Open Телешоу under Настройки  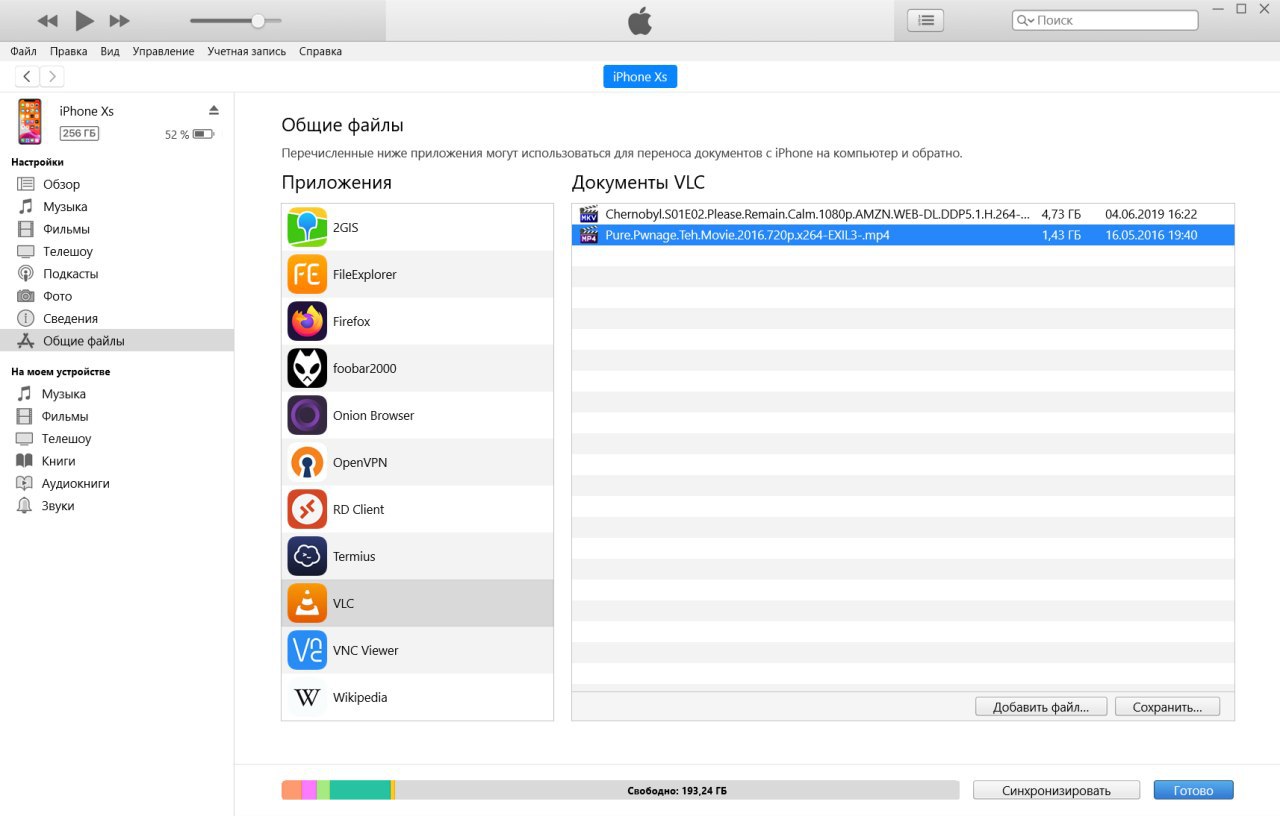tap(117, 251)
